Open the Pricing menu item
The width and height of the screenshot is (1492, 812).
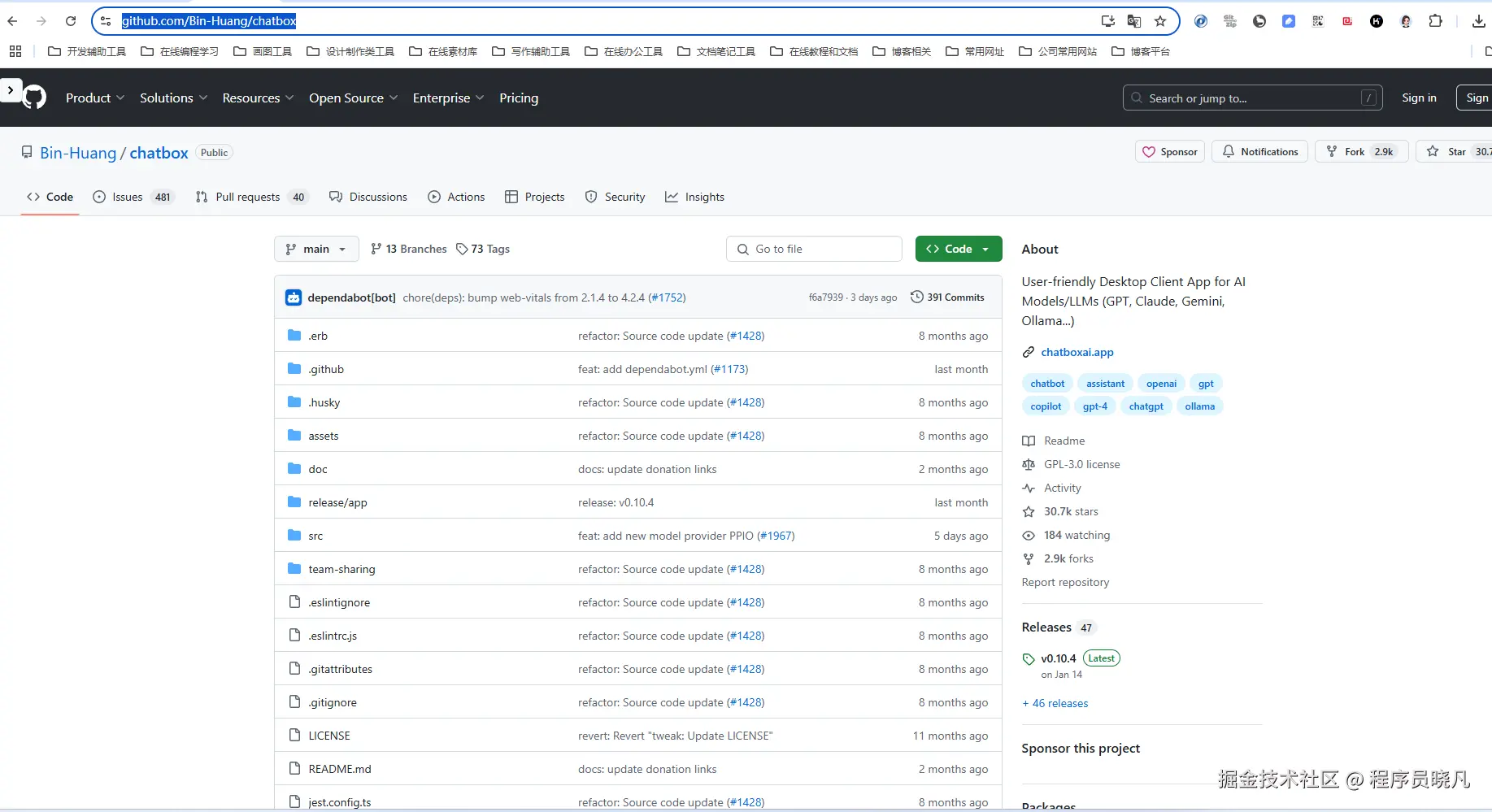pos(519,98)
